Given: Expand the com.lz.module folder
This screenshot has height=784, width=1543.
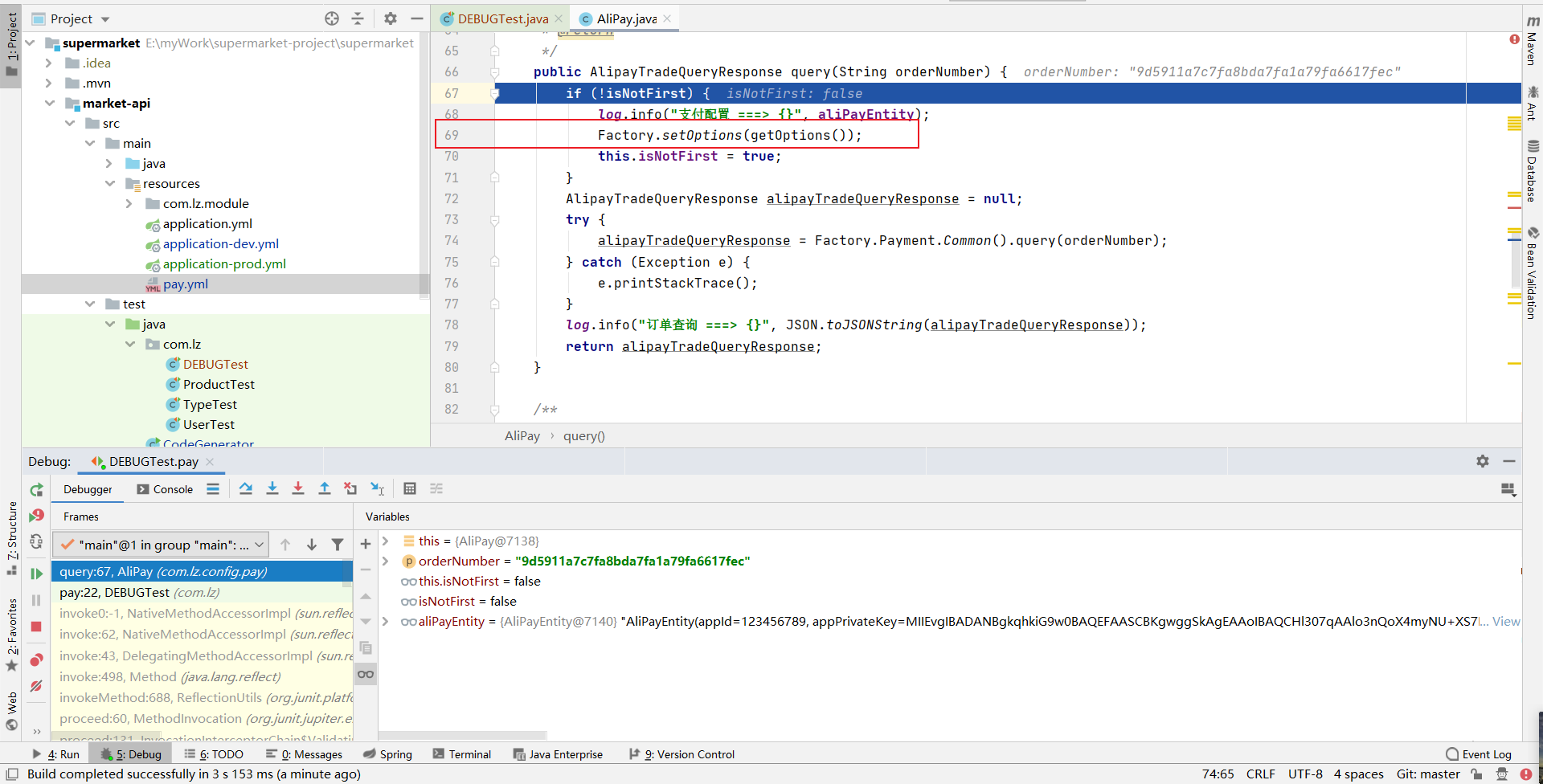Looking at the screenshot, I should click(x=129, y=203).
